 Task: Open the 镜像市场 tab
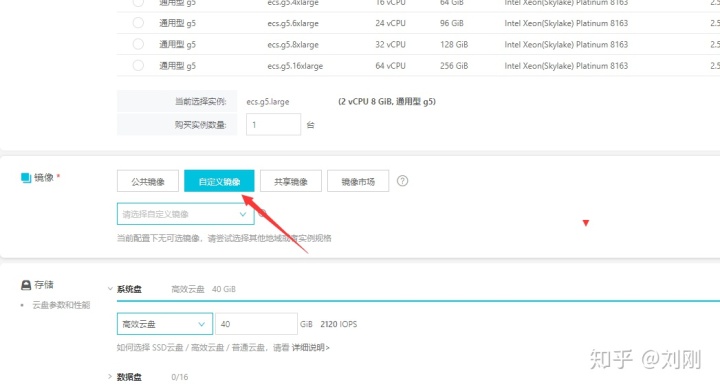click(x=358, y=181)
